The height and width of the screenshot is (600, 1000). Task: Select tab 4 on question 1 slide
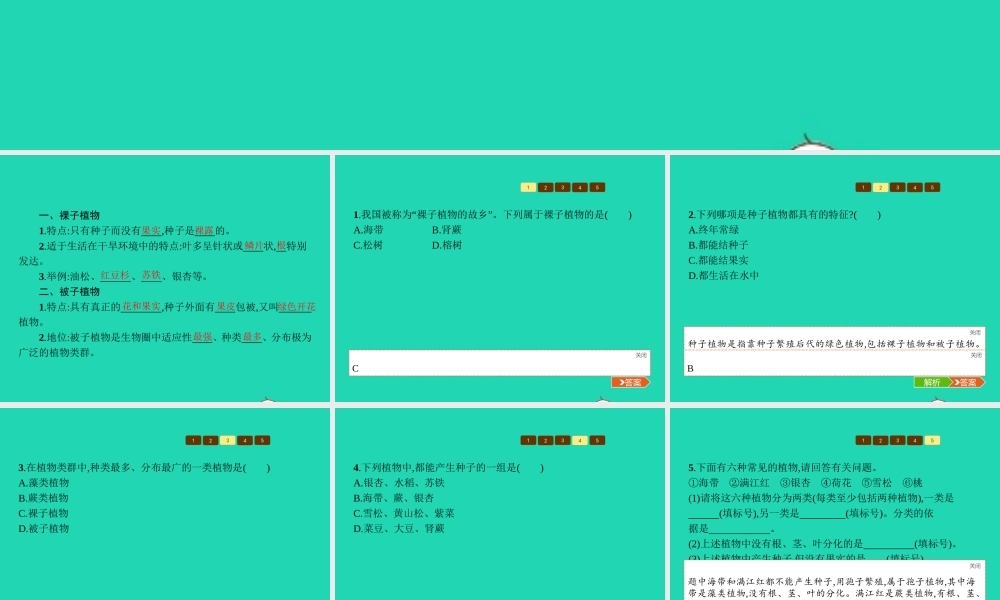[580, 187]
